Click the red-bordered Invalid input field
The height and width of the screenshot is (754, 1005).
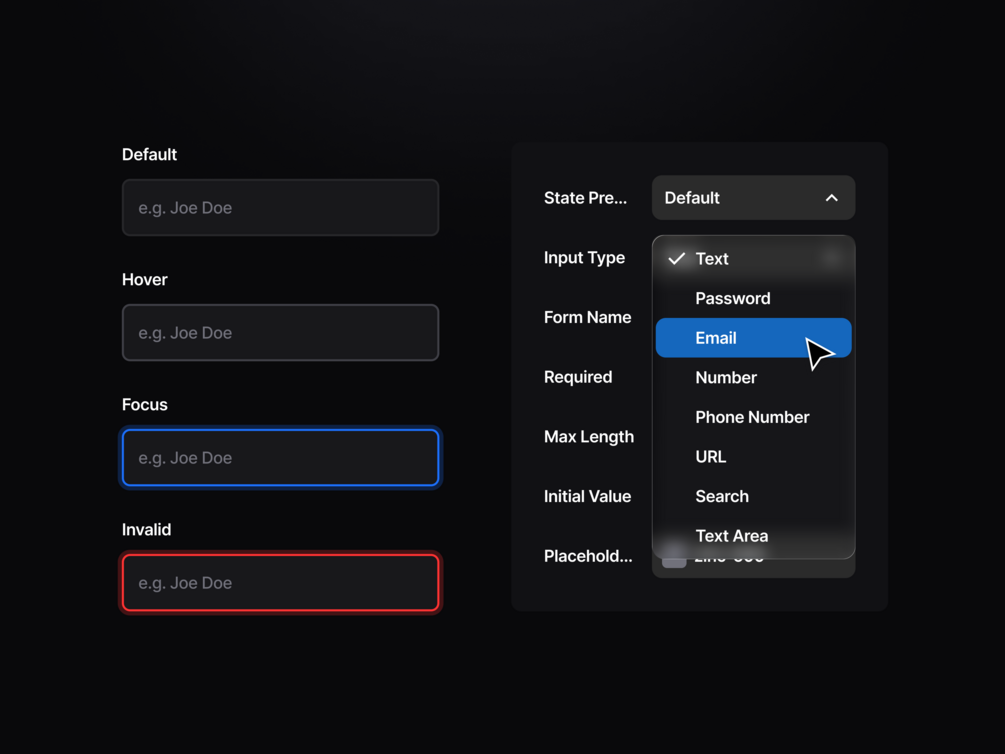click(280, 583)
